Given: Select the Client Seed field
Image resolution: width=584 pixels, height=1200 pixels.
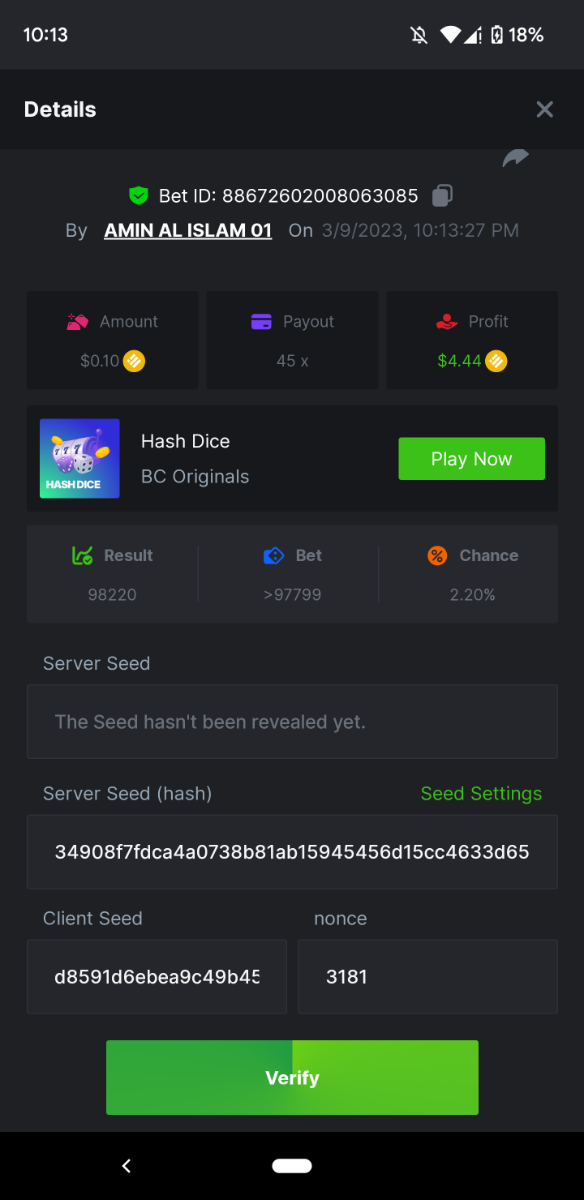Looking at the screenshot, I should click(157, 977).
